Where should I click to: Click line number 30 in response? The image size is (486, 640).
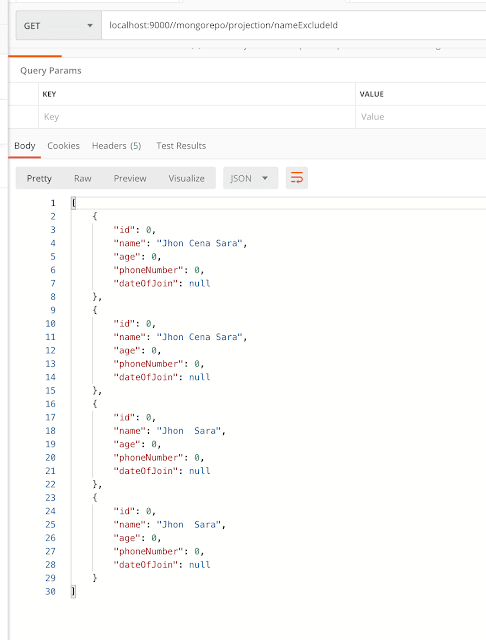[x=50, y=591]
